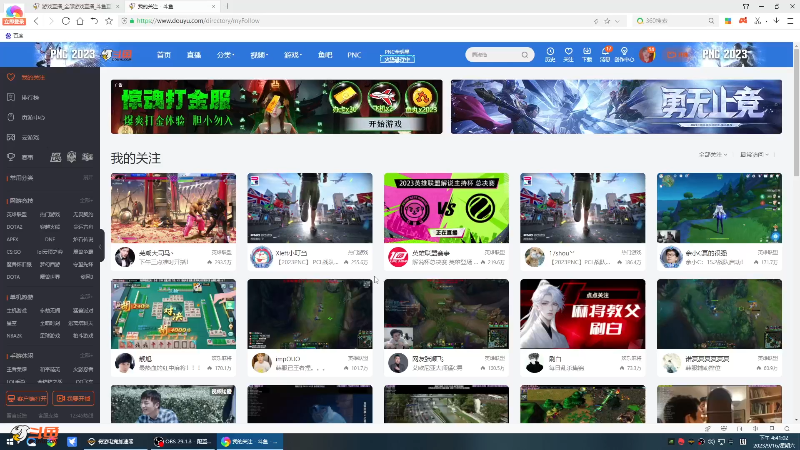Expand all in 网游竞技 sidebar section
The width and height of the screenshot is (800, 450).
tap(86, 201)
